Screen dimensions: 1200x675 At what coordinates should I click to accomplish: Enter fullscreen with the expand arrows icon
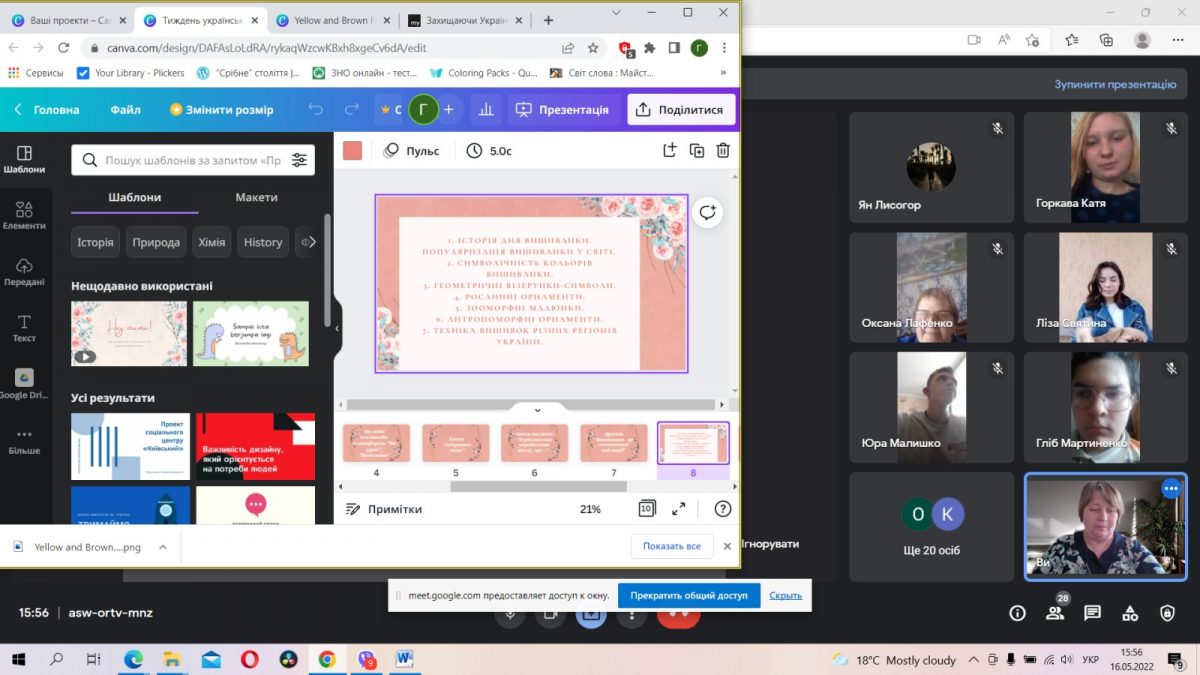(x=679, y=509)
